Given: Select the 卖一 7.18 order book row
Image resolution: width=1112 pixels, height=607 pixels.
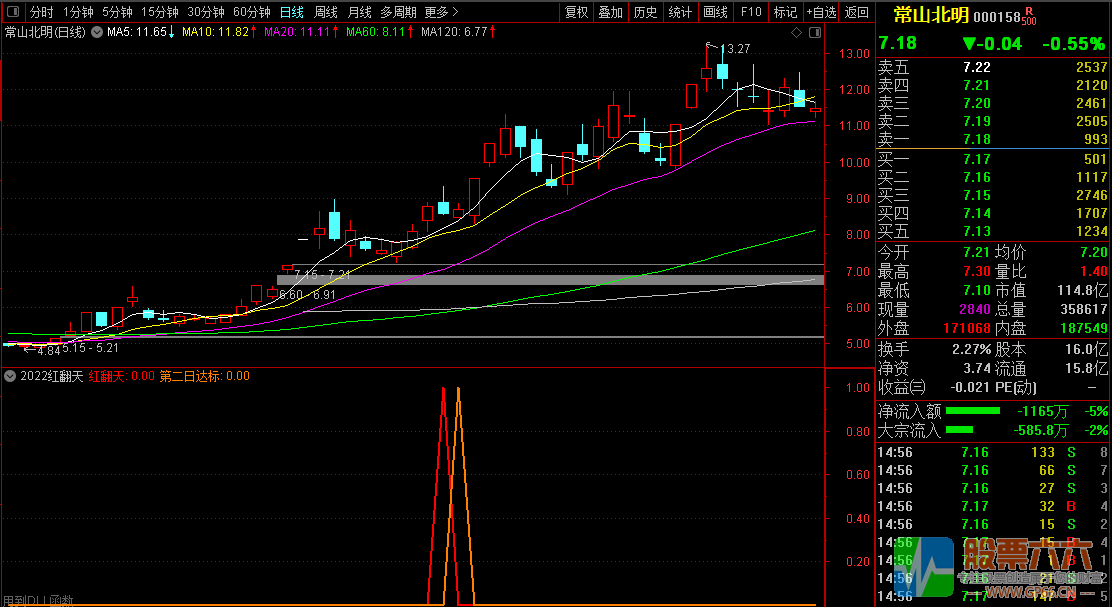Looking at the screenshot, I should pyautogui.click(x=992, y=139).
